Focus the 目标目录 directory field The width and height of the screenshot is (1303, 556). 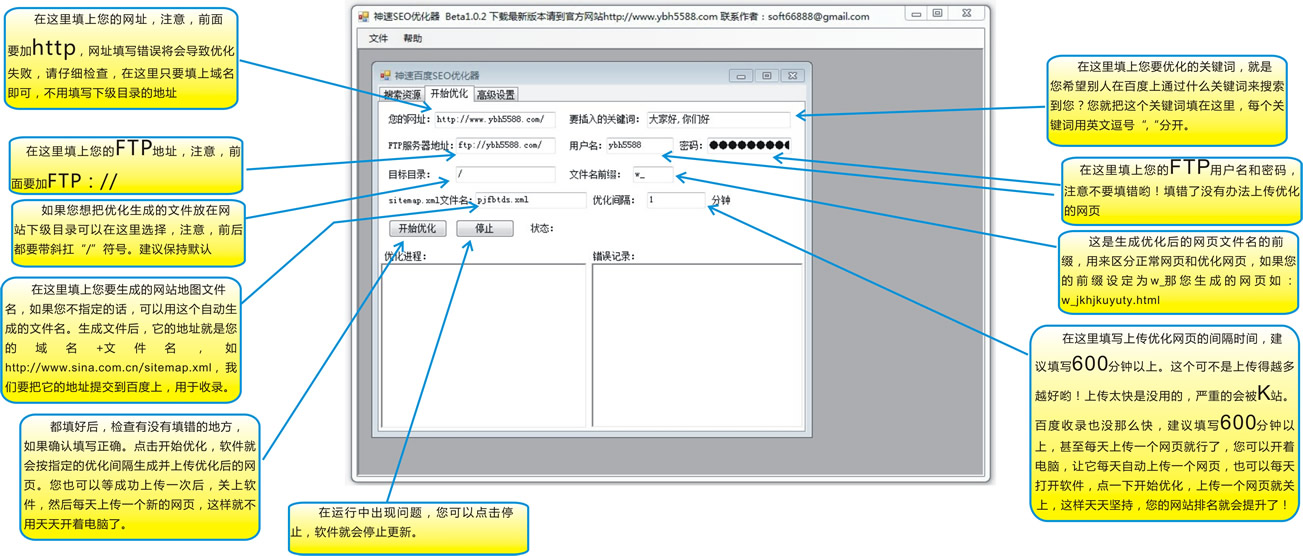504,174
